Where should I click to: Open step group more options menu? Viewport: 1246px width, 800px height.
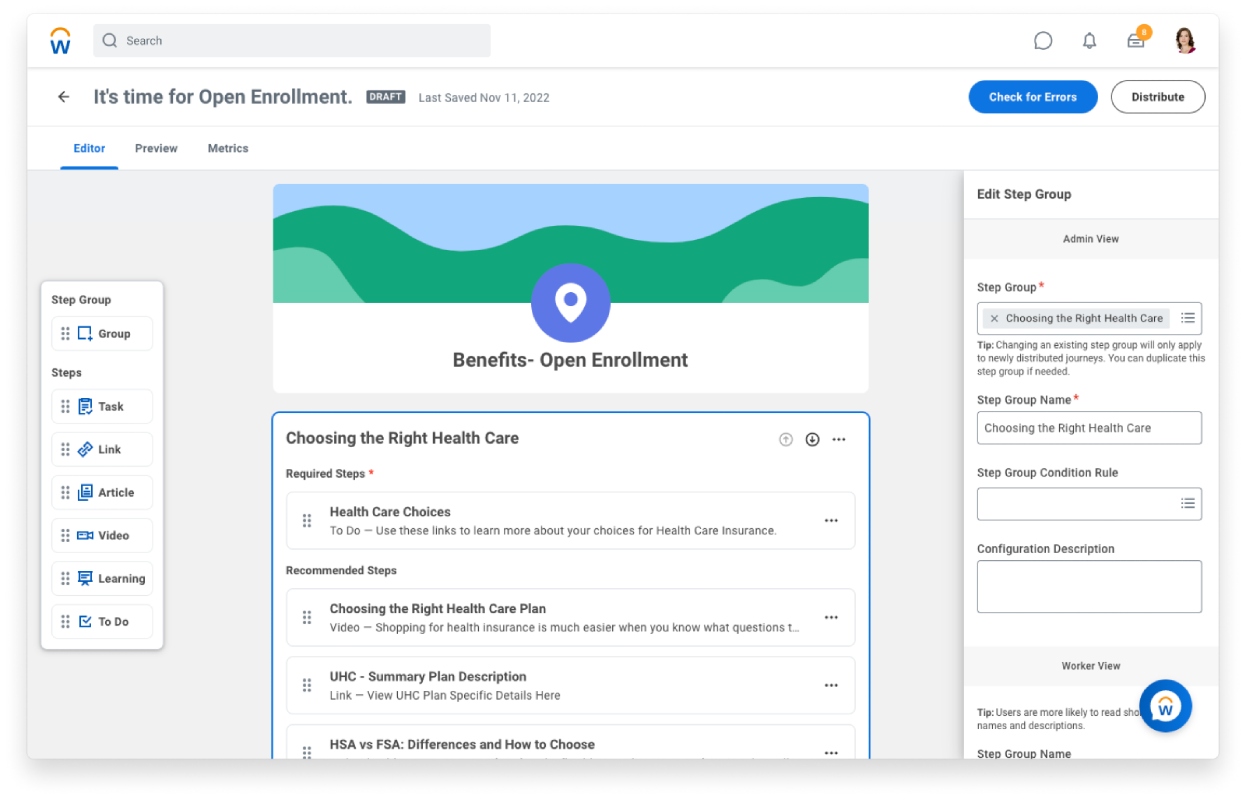839,439
